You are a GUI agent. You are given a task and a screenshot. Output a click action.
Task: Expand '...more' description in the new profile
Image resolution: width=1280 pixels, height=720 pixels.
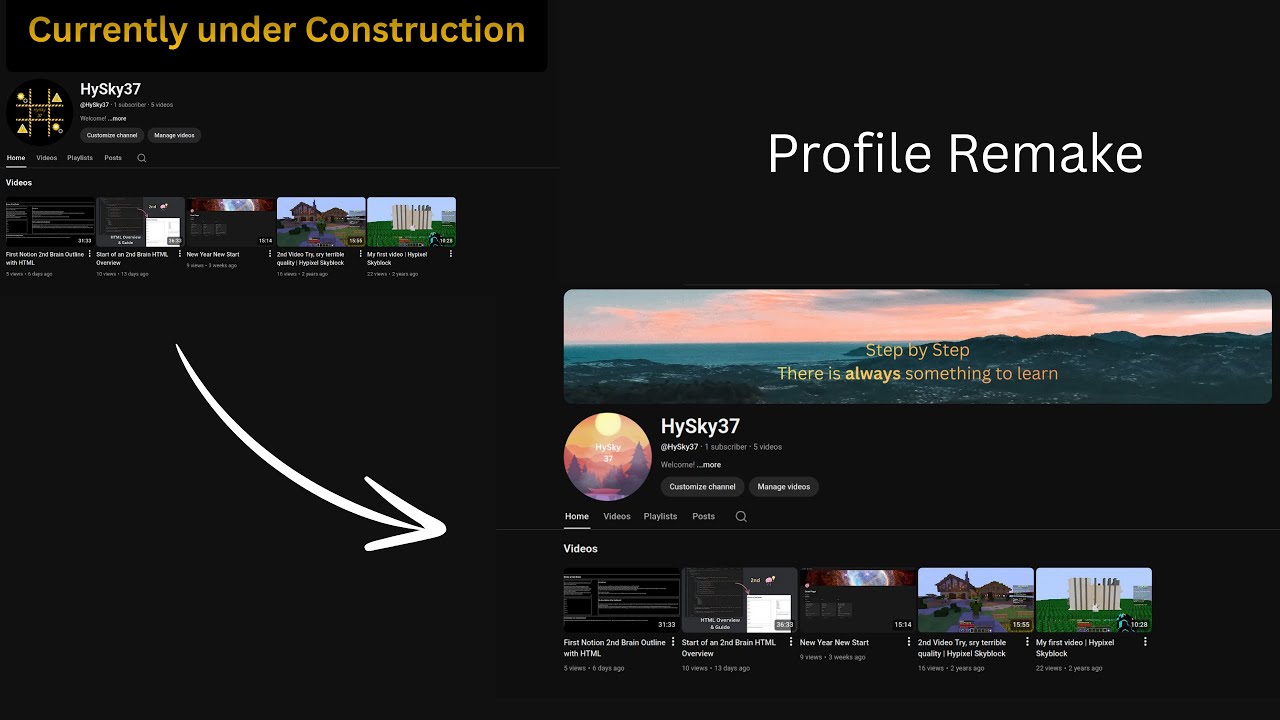[709, 465]
